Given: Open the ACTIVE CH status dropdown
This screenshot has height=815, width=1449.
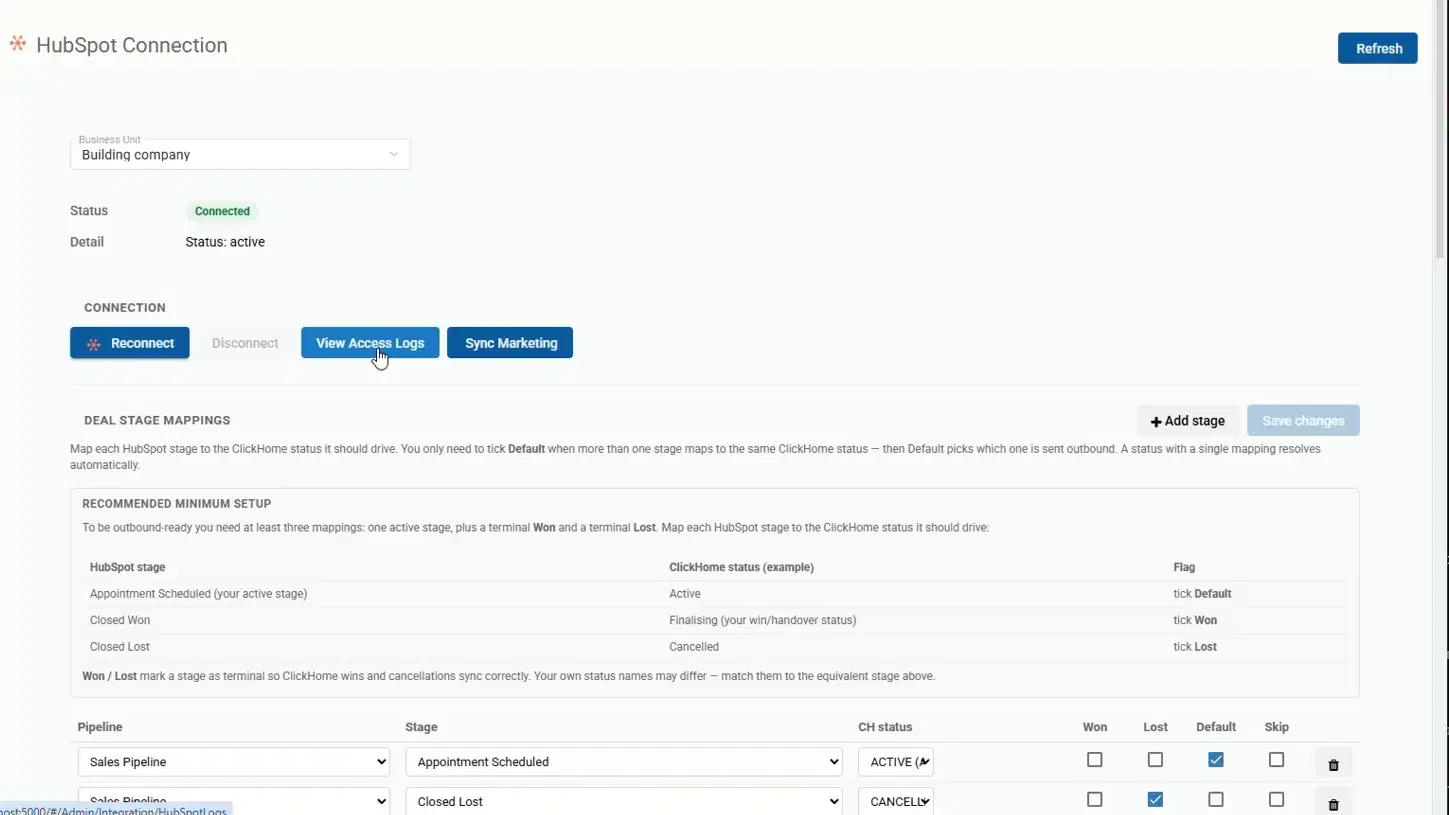Looking at the screenshot, I should tap(896, 762).
